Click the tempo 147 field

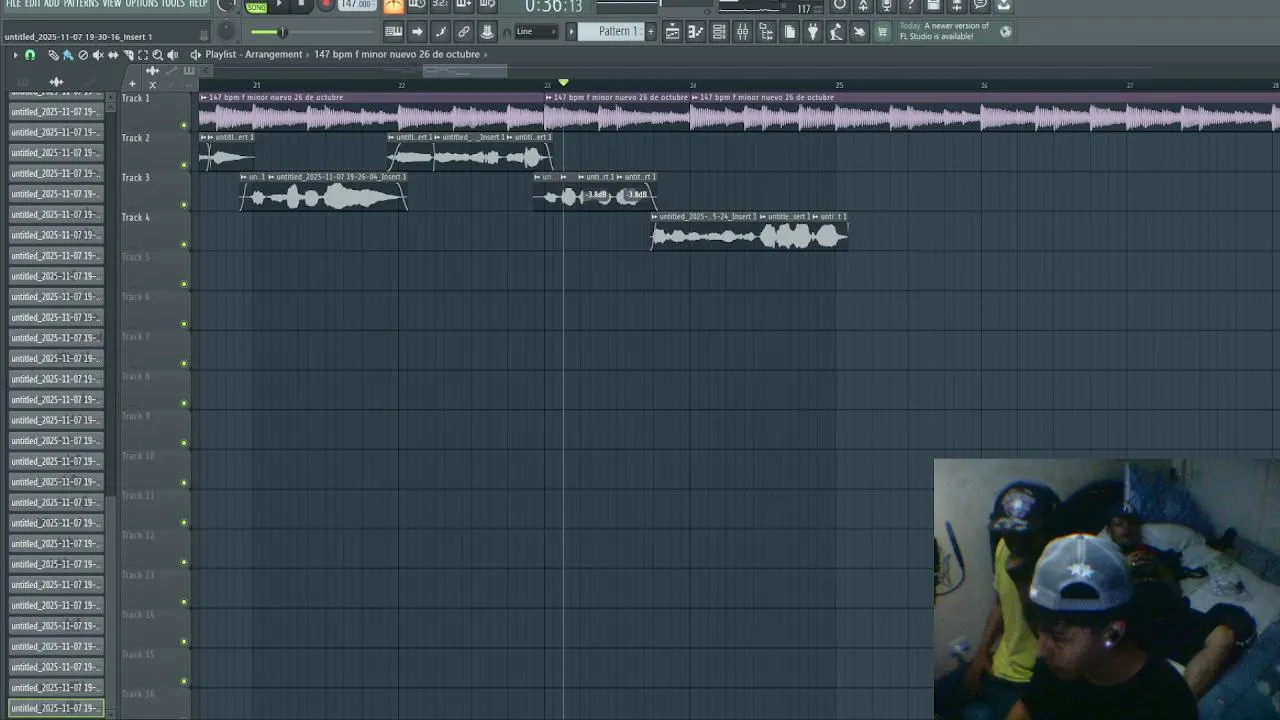356,5
